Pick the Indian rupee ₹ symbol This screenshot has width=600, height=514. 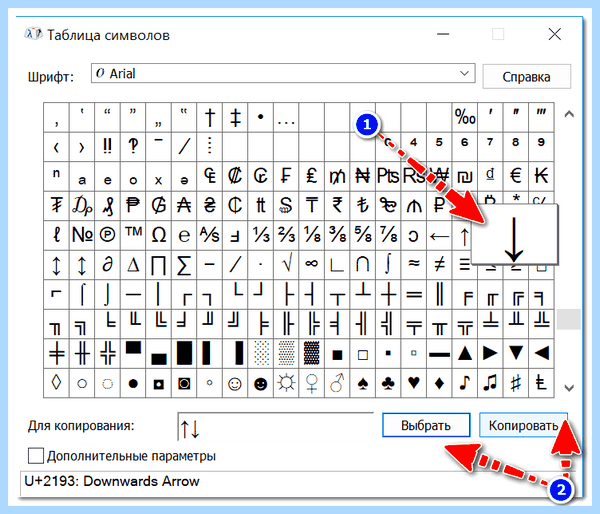coord(337,206)
